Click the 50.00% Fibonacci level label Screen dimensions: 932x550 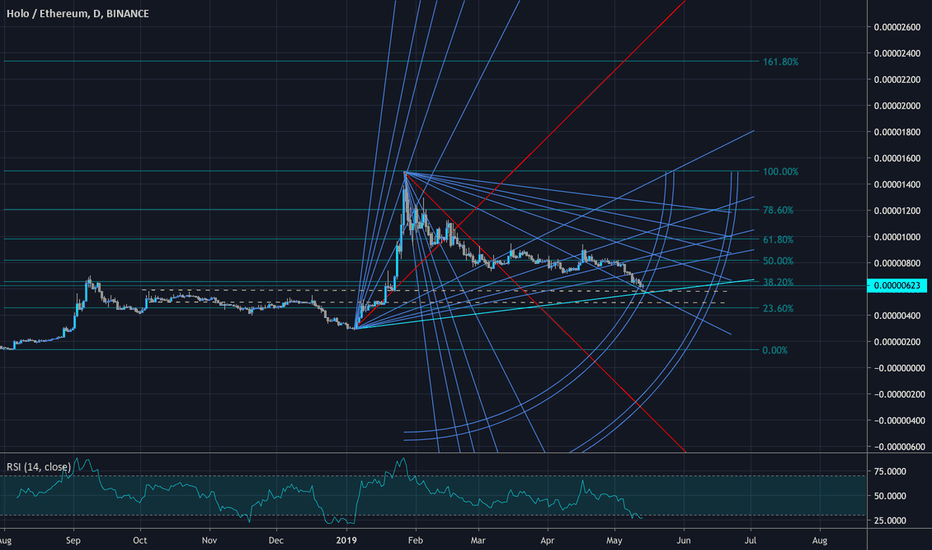tap(778, 261)
